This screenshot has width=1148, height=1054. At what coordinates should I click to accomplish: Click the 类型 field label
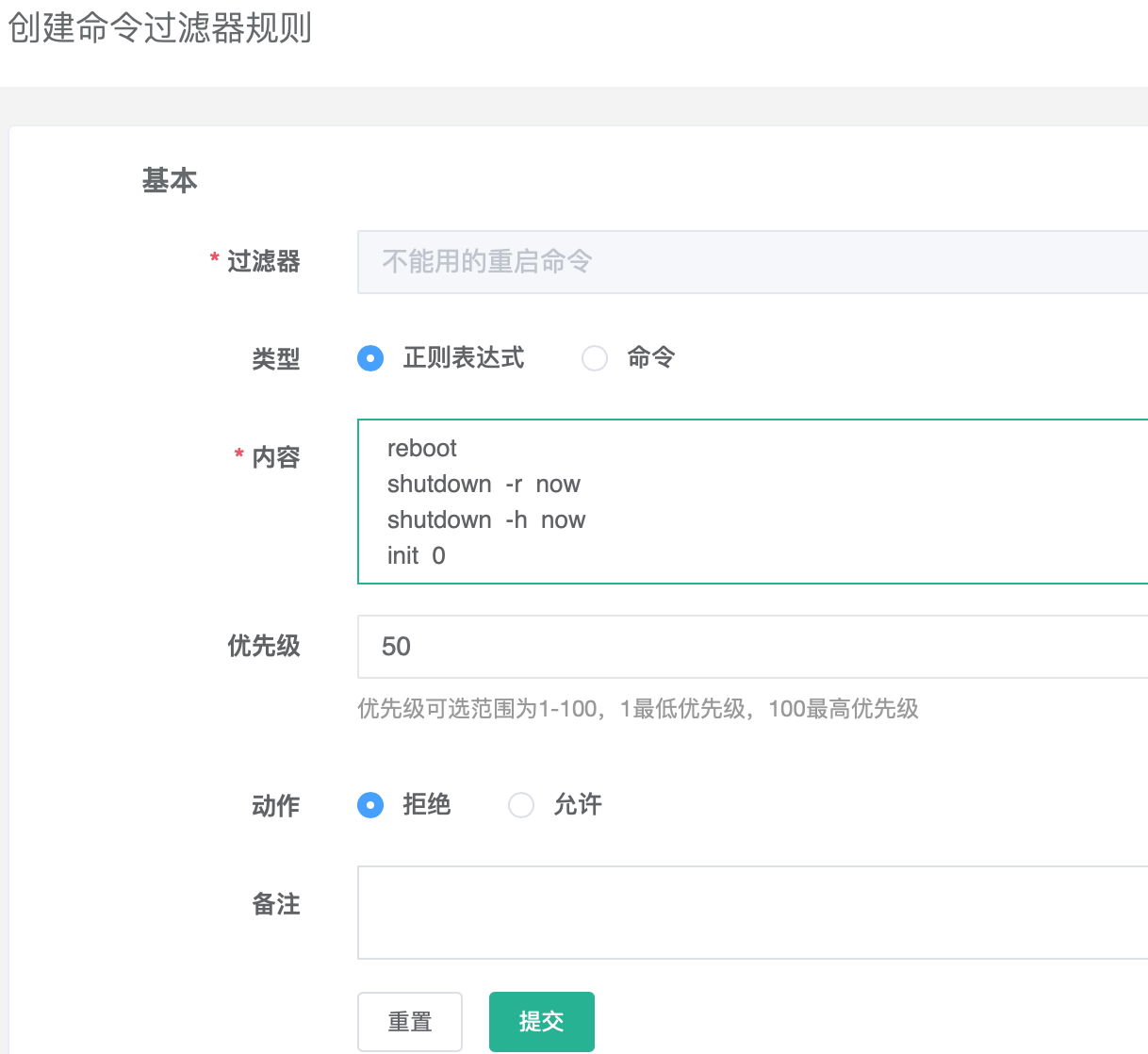(275, 358)
